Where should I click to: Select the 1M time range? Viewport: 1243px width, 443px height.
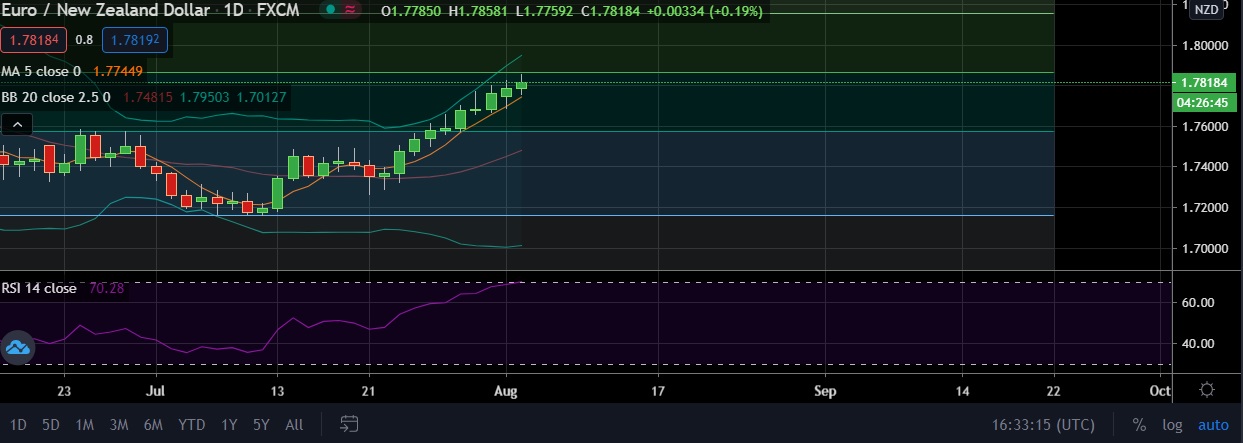[84, 424]
